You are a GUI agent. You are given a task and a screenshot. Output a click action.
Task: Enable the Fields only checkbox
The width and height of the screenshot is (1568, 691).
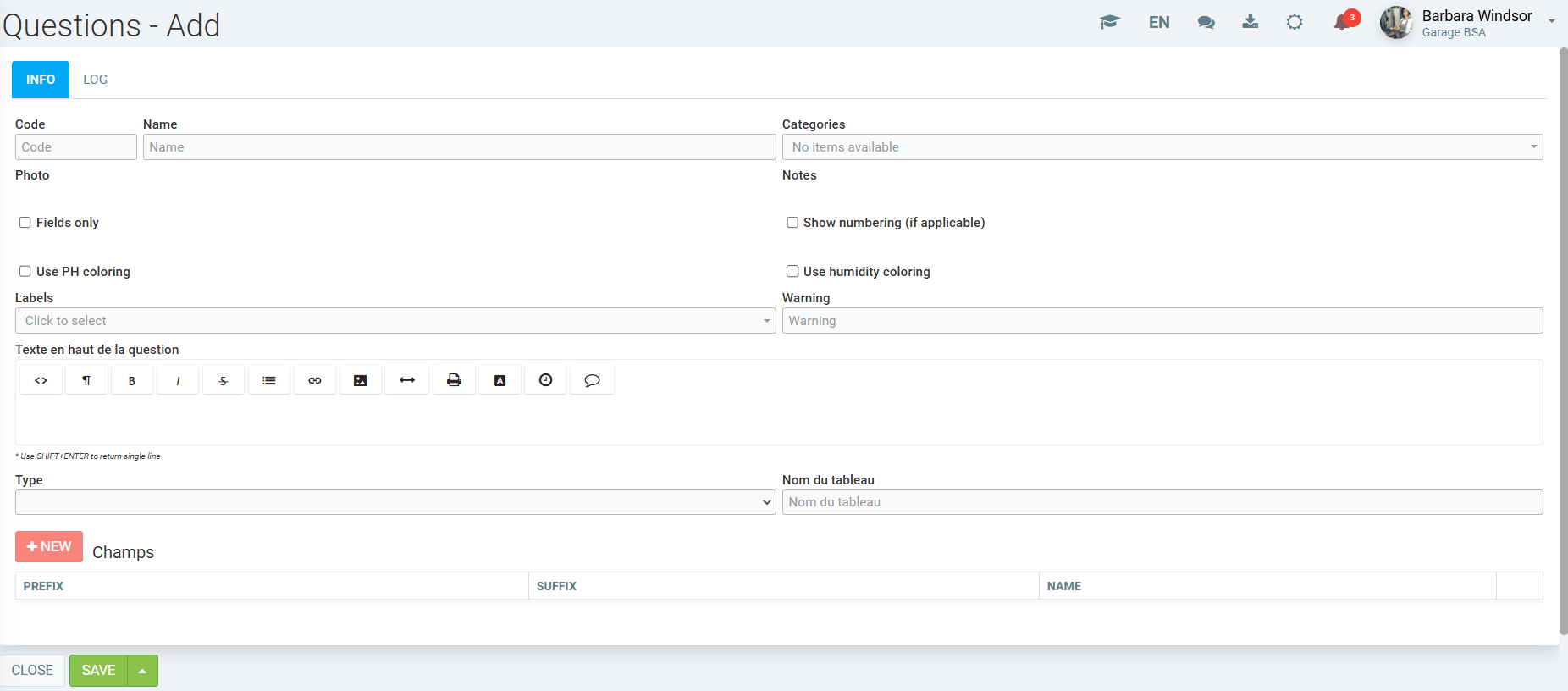[x=25, y=223]
